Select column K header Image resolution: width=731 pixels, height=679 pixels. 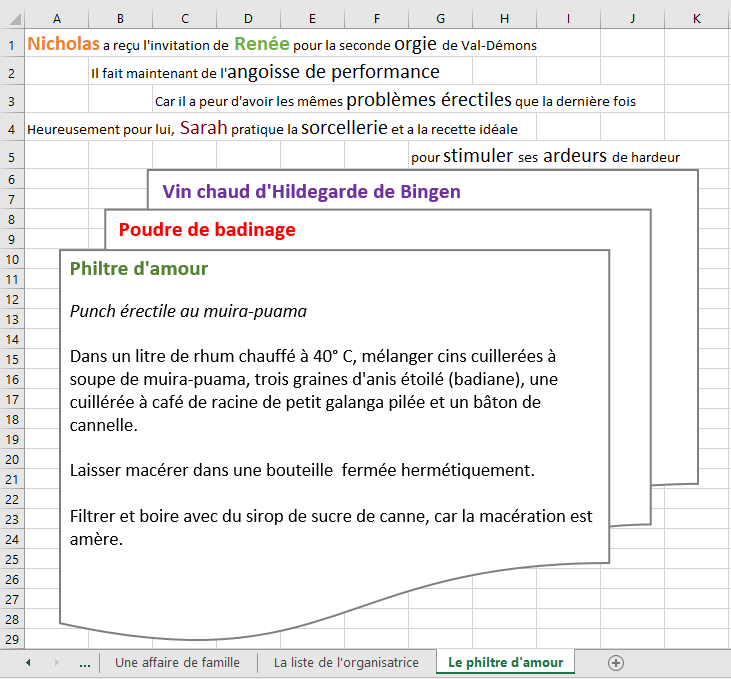point(696,18)
